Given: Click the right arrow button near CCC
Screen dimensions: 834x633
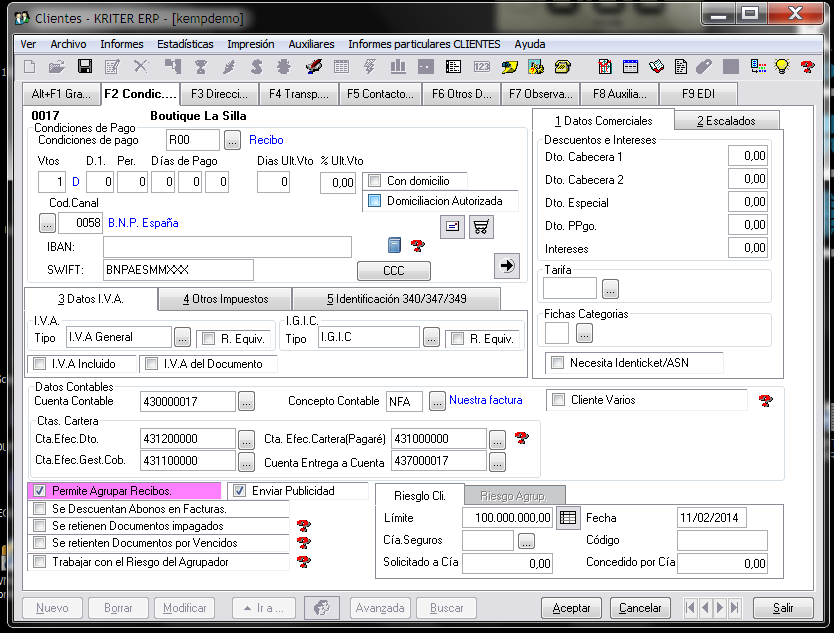Looking at the screenshot, I should pos(507,265).
